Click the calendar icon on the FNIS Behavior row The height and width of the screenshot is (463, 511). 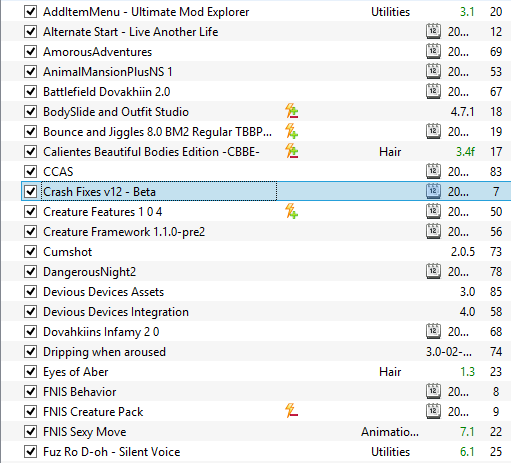[x=433, y=391]
